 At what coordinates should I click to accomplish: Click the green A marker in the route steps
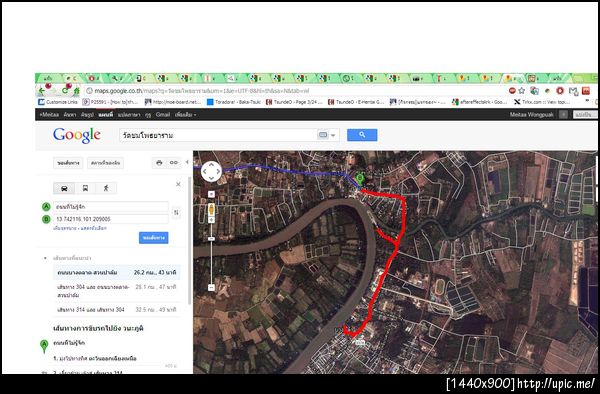pyautogui.click(x=44, y=345)
